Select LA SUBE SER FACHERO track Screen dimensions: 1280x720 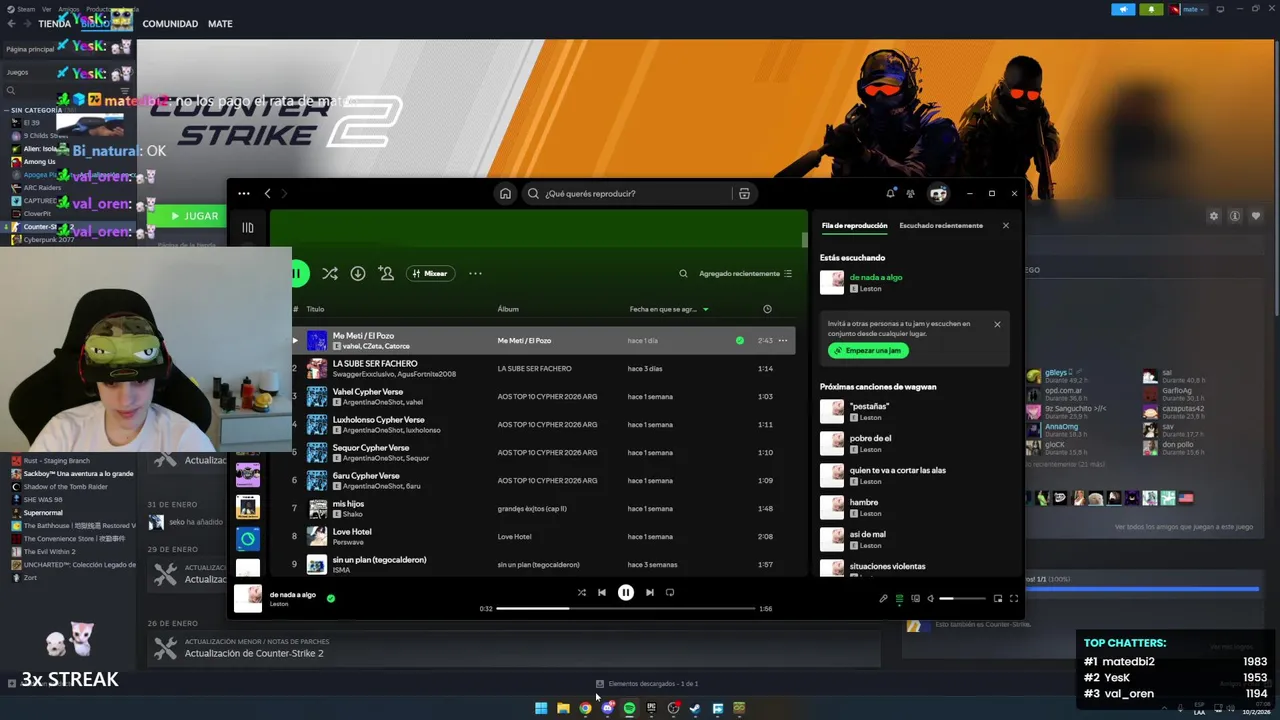tap(542, 369)
